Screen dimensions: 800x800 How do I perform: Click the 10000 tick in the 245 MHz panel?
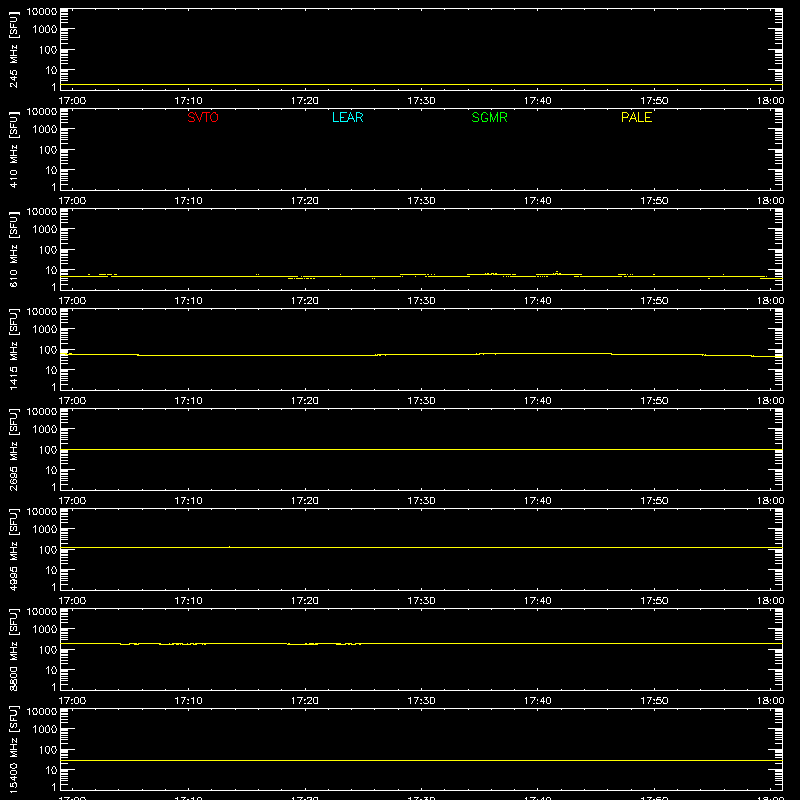point(42,12)
